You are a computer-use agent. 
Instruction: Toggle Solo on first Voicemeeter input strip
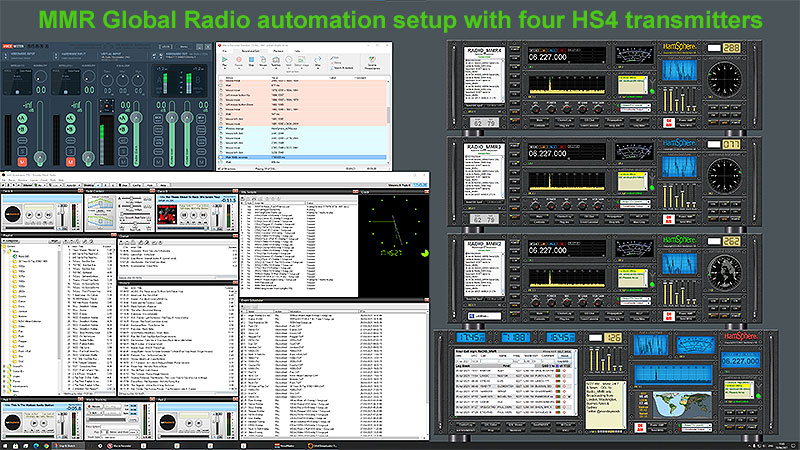[x=22, y=151]
